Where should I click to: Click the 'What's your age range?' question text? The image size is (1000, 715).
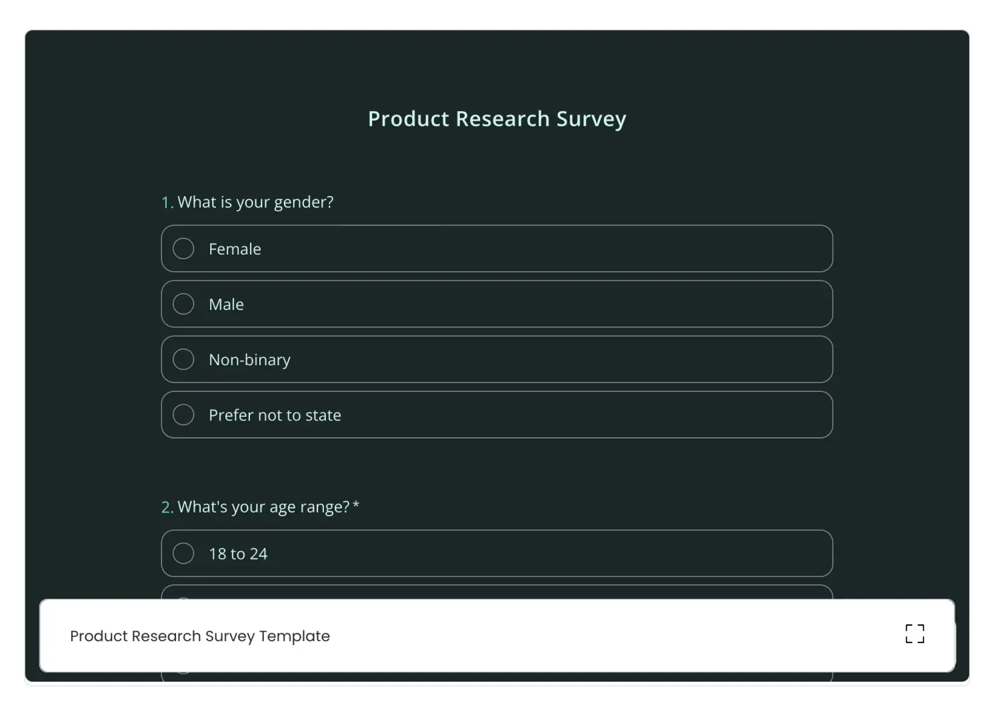264,507
